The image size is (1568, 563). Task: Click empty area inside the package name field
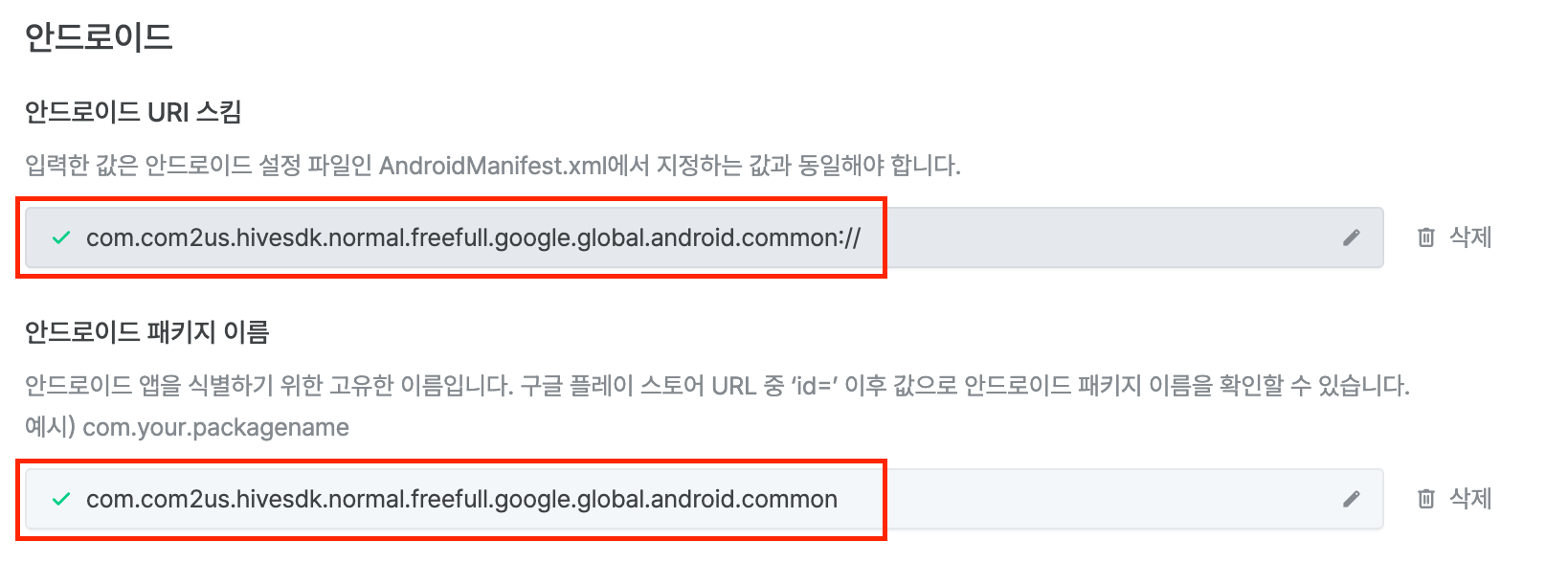[x=1101, y=499]
